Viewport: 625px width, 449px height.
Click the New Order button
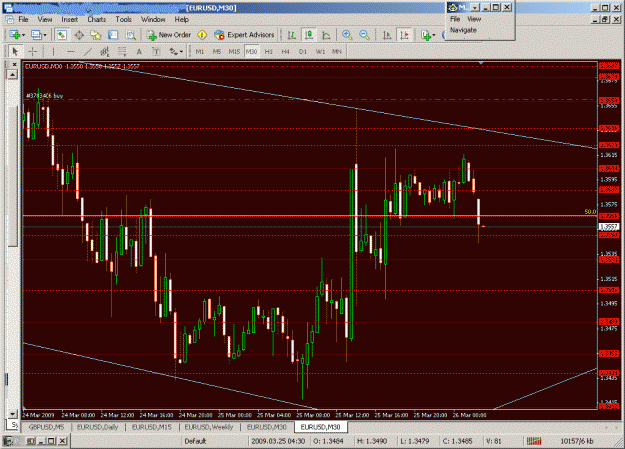pos(169,35)
